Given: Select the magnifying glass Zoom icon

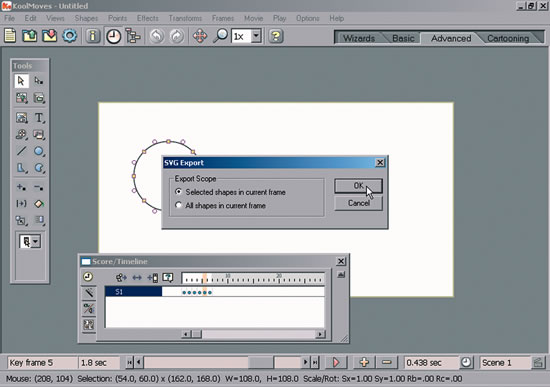Looking at the screenshot, I should [x=221, y=36].
